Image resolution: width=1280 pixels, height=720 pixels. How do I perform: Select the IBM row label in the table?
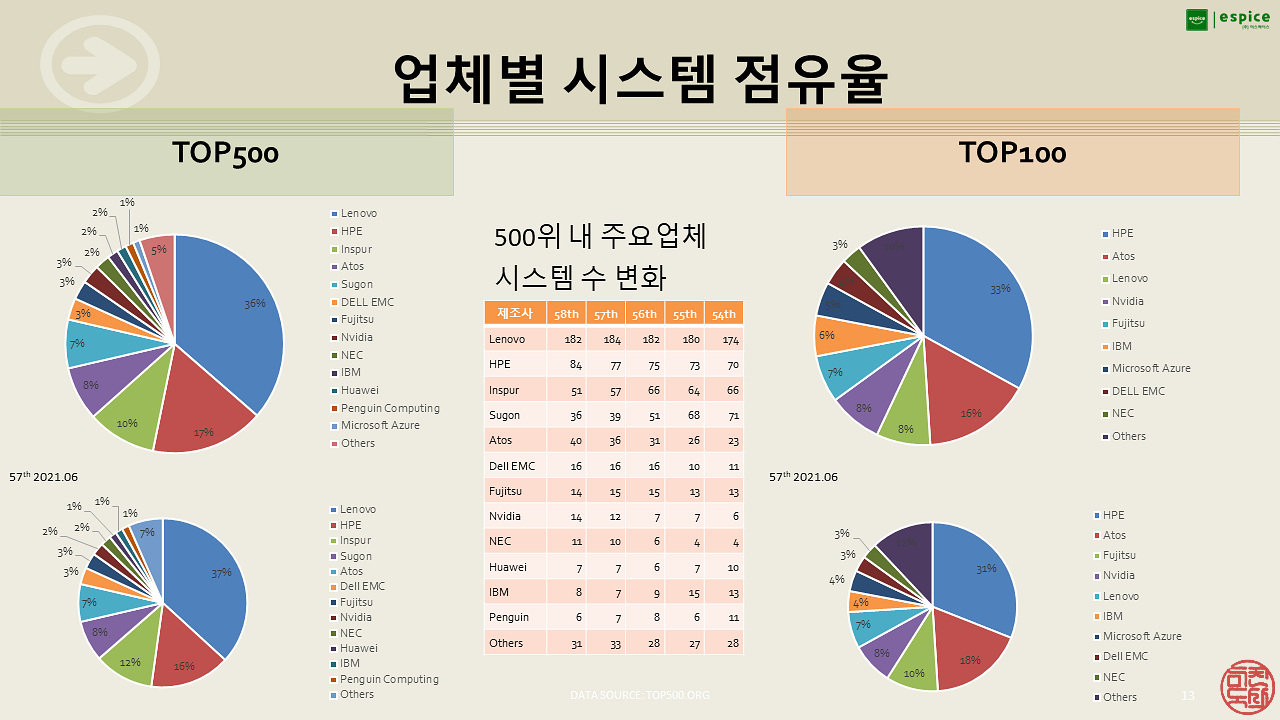coord(498,592)
